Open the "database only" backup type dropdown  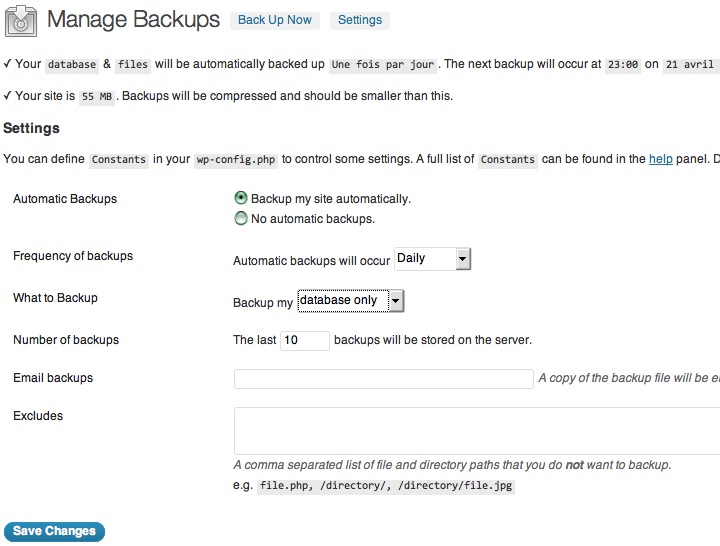point(350,301)
